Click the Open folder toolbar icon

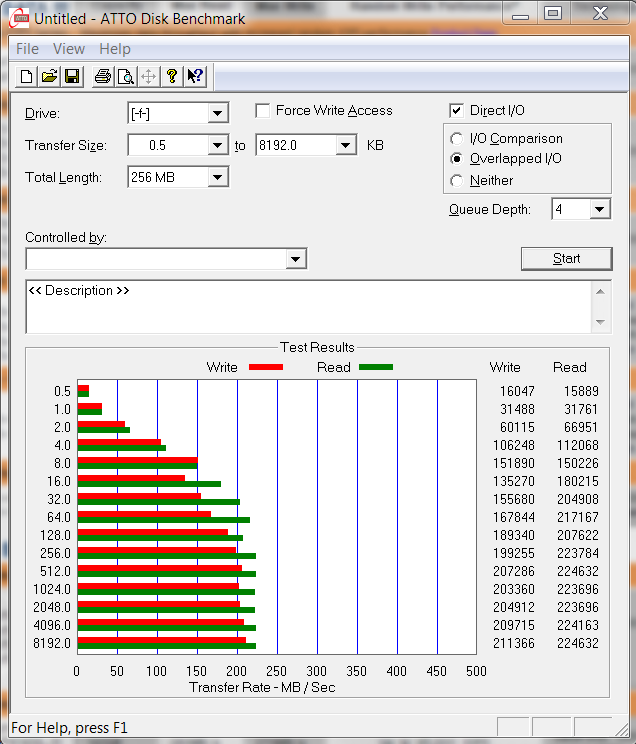point(49,76)
